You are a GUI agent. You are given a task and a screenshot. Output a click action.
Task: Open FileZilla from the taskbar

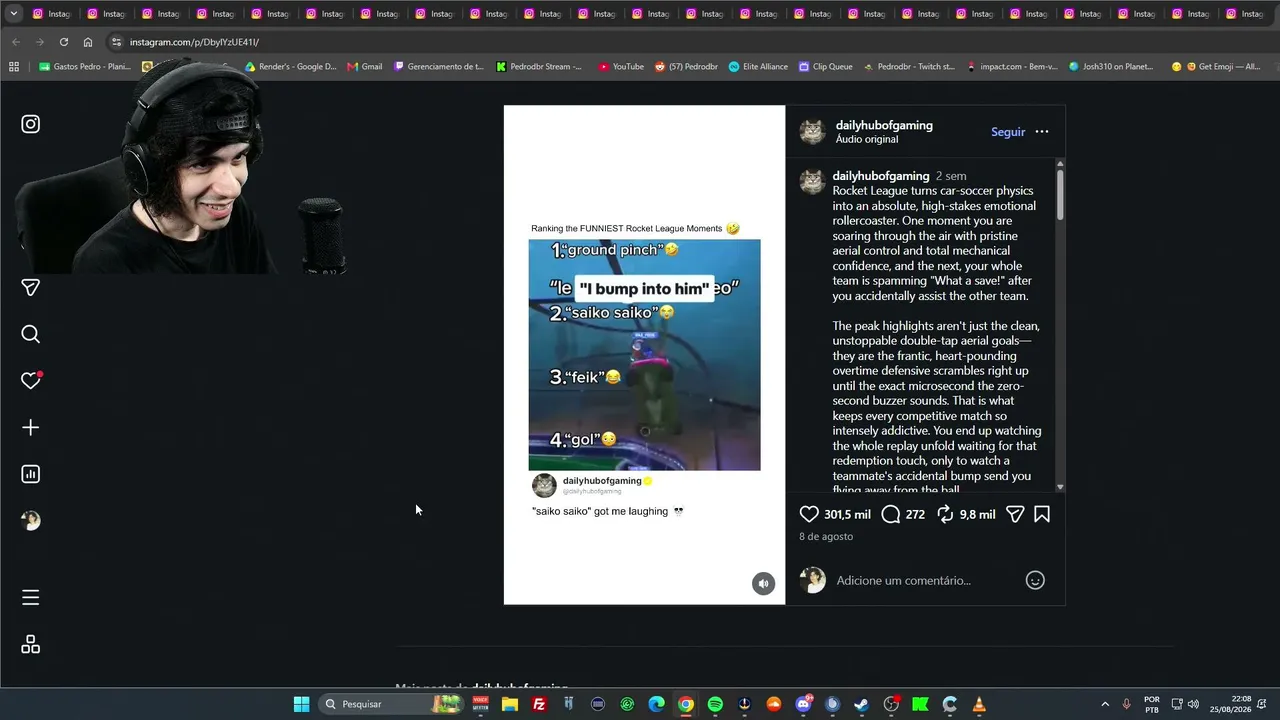tap(539, 704)
